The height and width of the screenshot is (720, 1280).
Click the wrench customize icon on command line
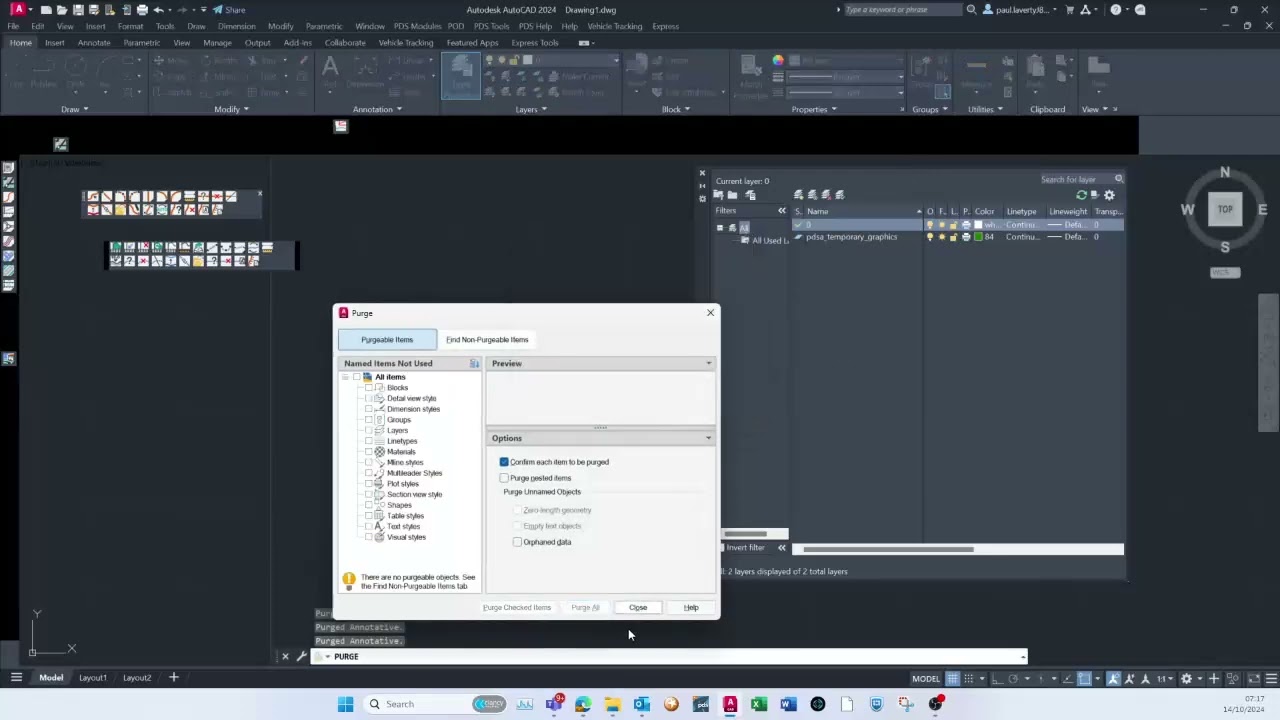(301, 657)
